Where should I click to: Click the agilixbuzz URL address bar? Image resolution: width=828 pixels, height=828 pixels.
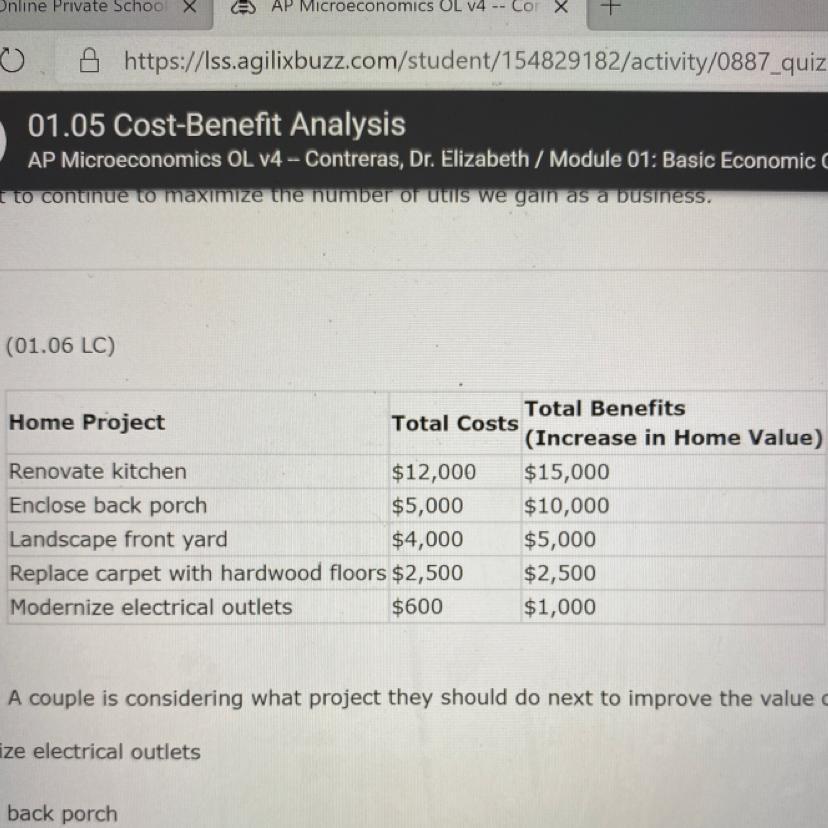pos(475,61)
